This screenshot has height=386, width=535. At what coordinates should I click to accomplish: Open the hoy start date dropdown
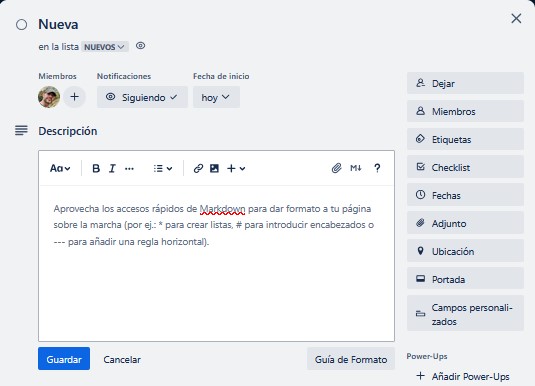click(x=216, y=97)
